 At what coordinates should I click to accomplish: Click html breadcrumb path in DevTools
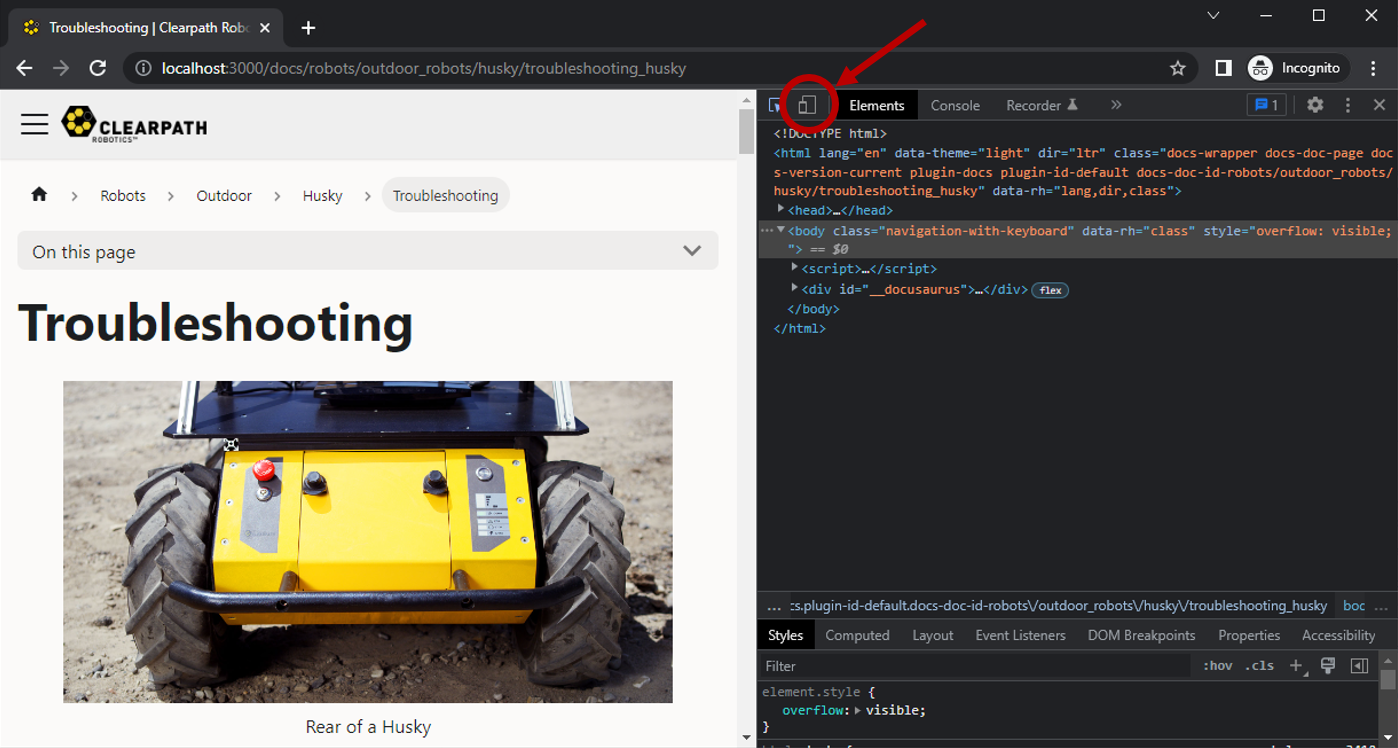pyautogui.click(x=1058, y=606)
